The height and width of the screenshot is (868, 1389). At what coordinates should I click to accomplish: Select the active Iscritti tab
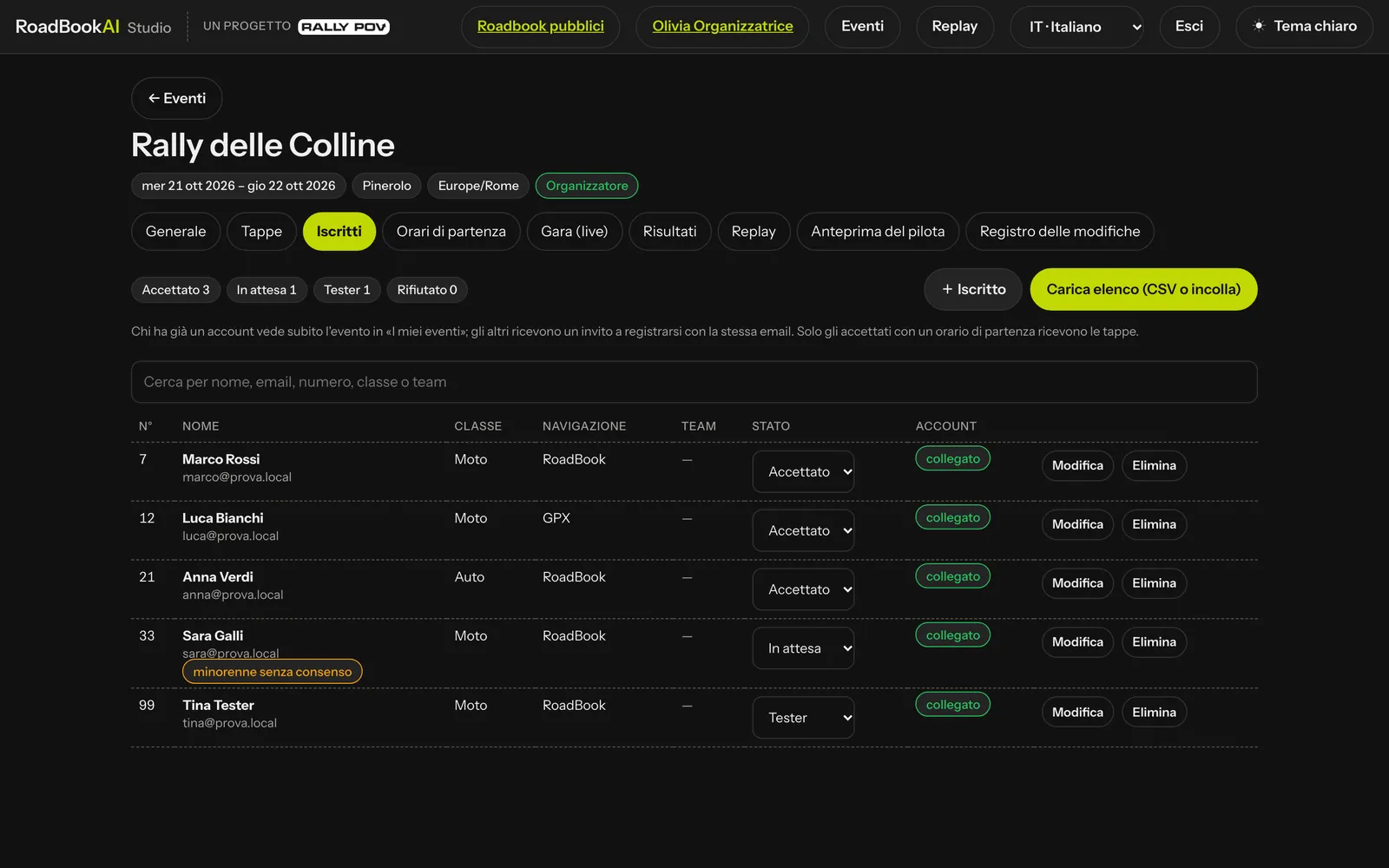339,232
